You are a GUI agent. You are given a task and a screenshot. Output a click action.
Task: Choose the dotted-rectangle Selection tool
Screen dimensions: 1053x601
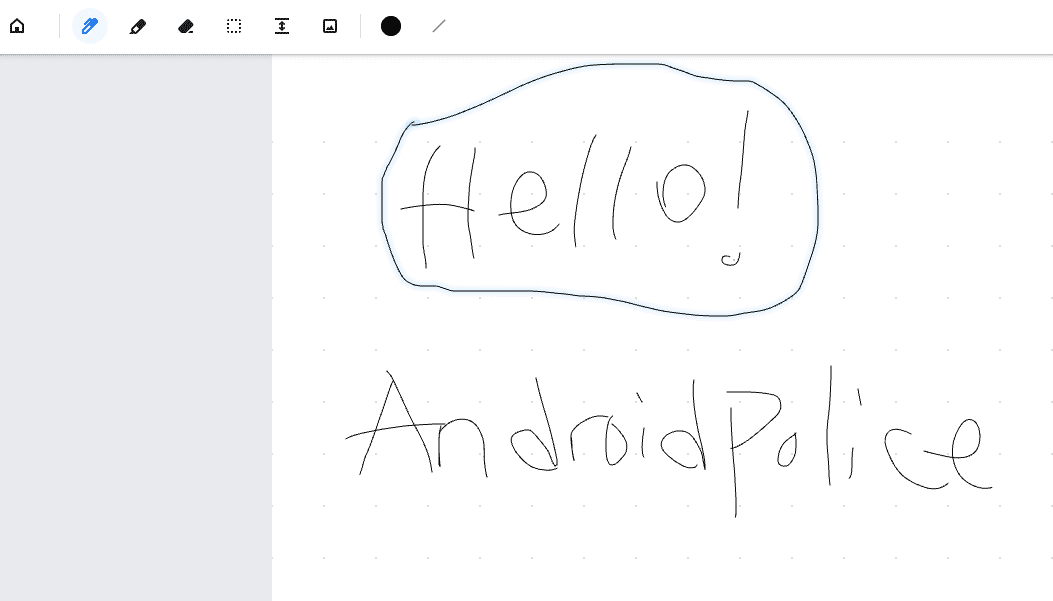pyautogui.click(x=234, y=26)
